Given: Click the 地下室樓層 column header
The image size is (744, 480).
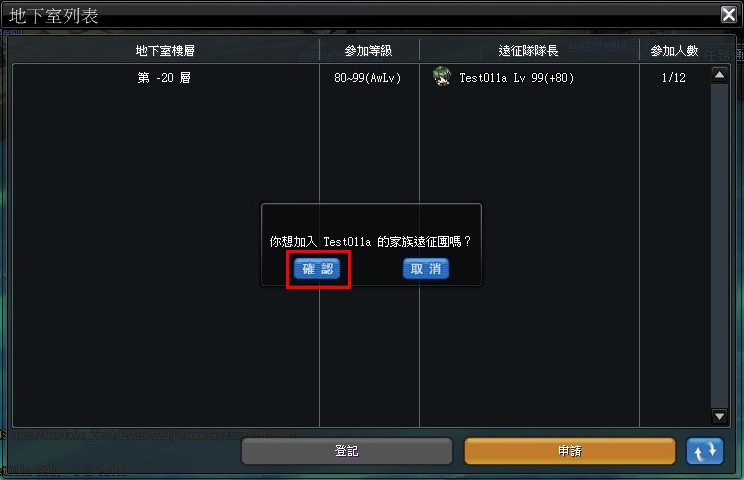Looking at the screenshot, I should pyautogui.click(x=165, y=51).
